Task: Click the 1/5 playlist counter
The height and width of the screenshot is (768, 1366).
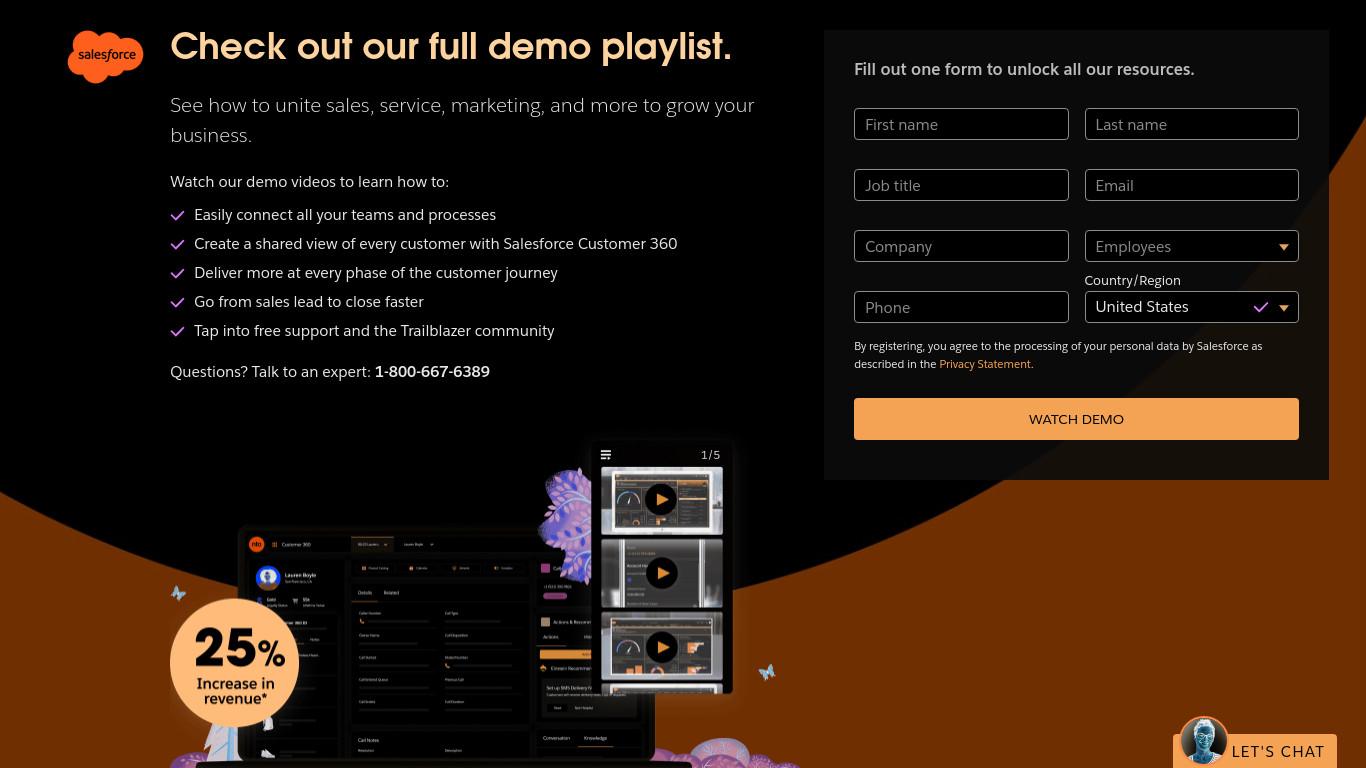Action: 710,455
